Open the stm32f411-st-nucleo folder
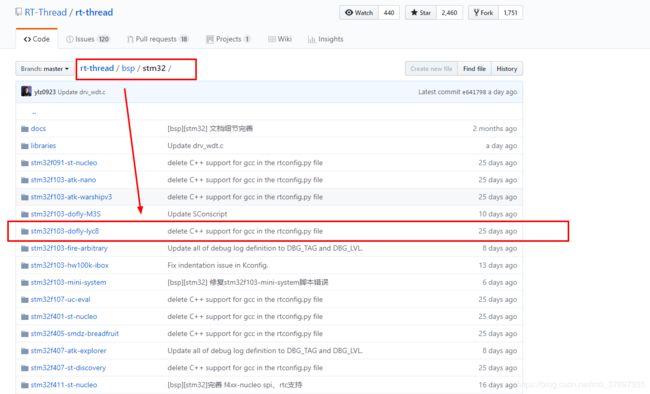The width and height of the screenshot is (650, 394). 64,384
